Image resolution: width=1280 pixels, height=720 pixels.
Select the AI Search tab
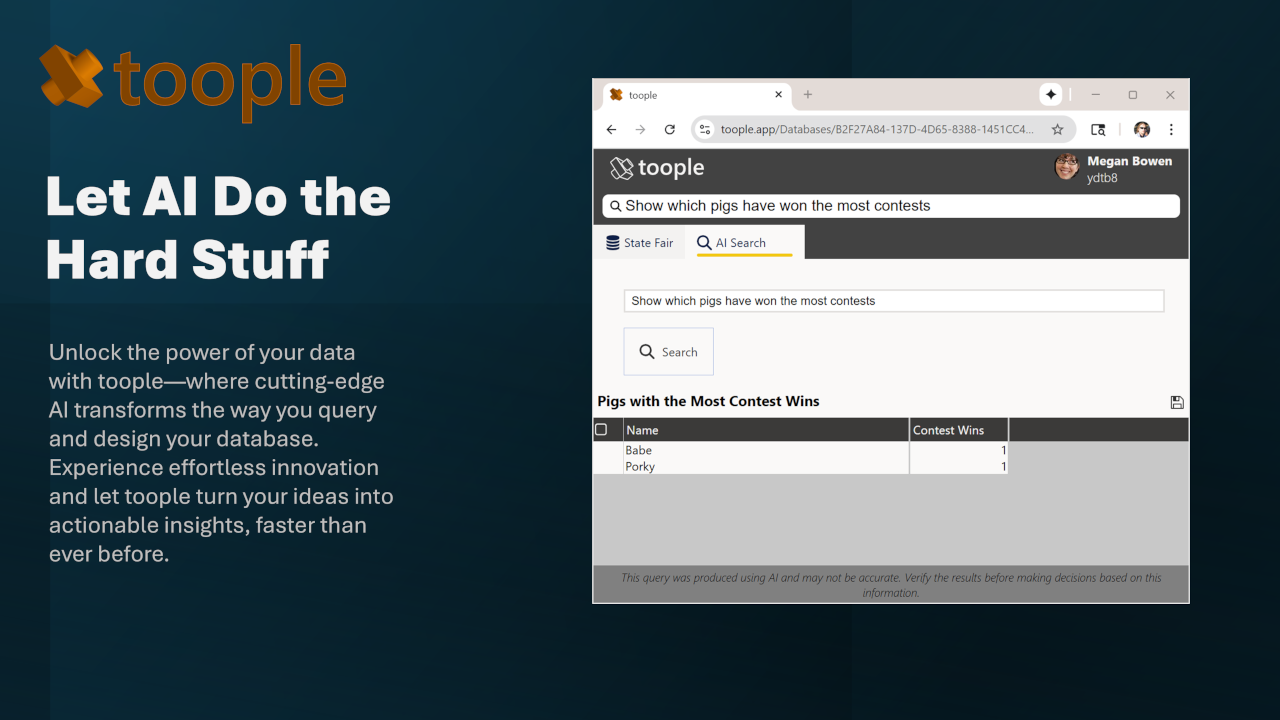[743, 243]
